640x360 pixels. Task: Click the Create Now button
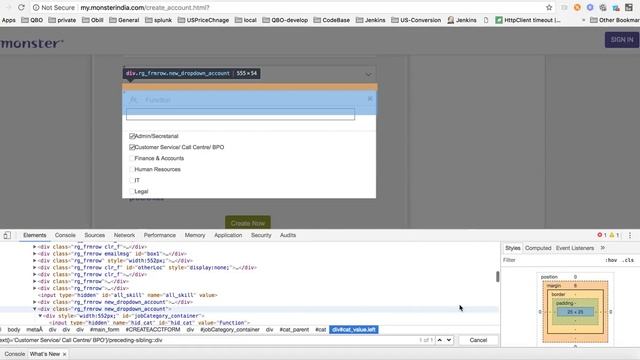click(248, 223)
